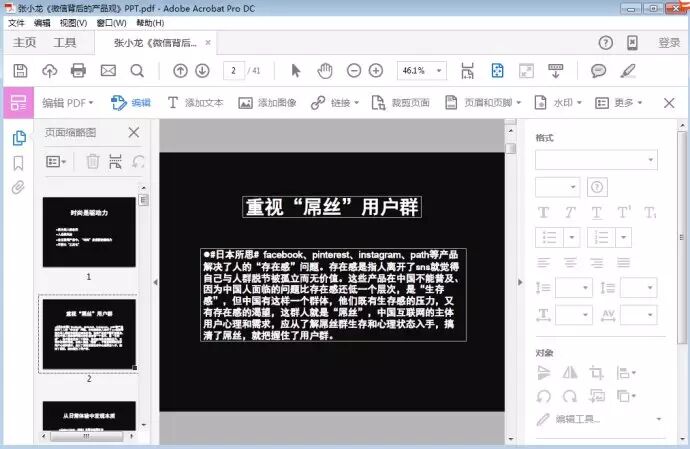690x449 pixels.
Task: Open the help question mark icon
Action: [606, 43]
